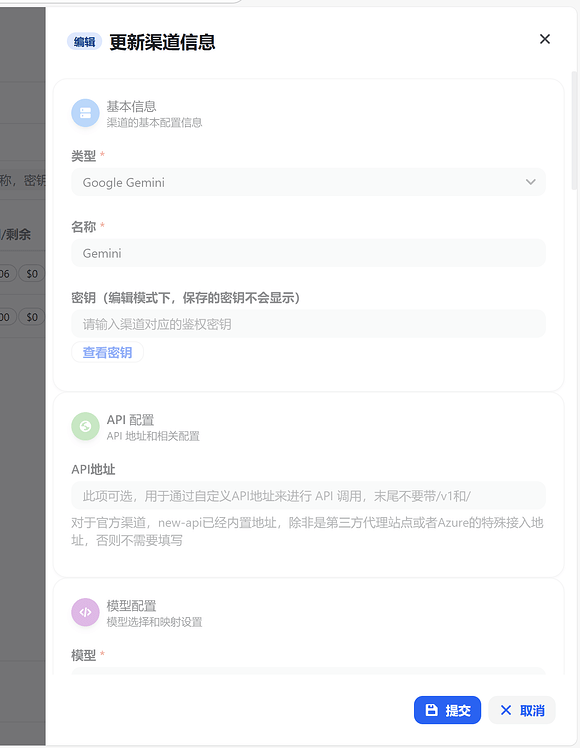Click the 类型 field label
Screen dimensions: 580x748
point(83,156)
